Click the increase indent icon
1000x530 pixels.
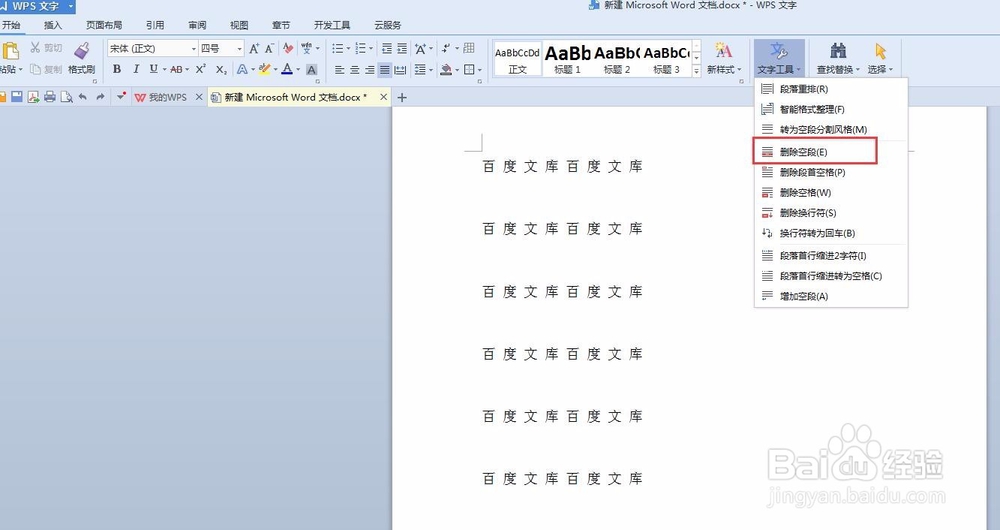point(402,48)
